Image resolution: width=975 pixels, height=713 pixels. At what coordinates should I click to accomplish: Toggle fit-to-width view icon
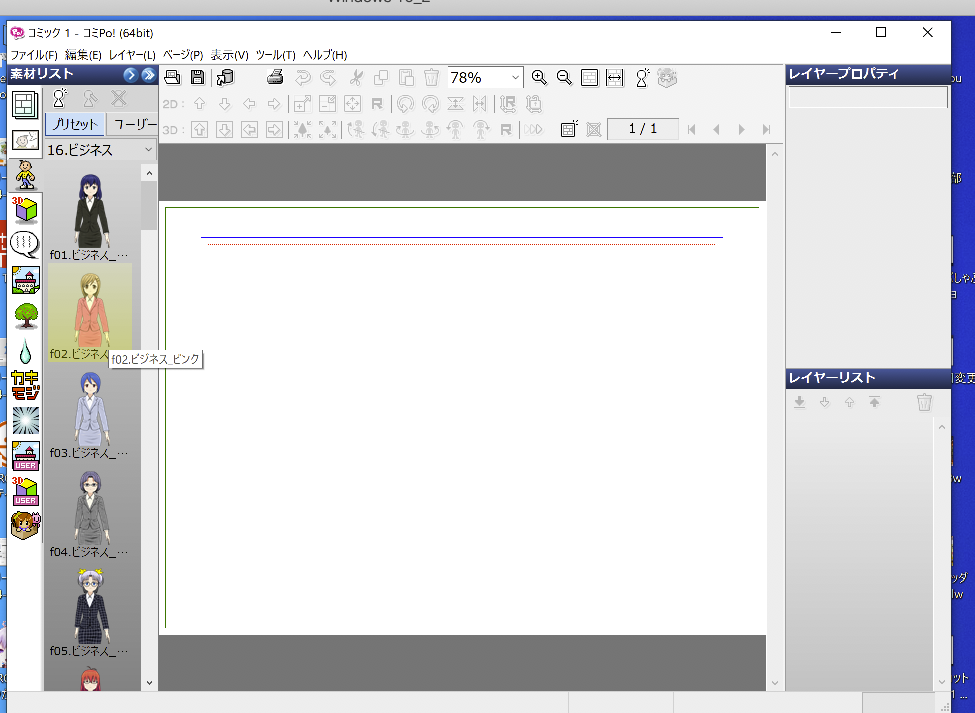pyautogui.click(x=615, y=77)
